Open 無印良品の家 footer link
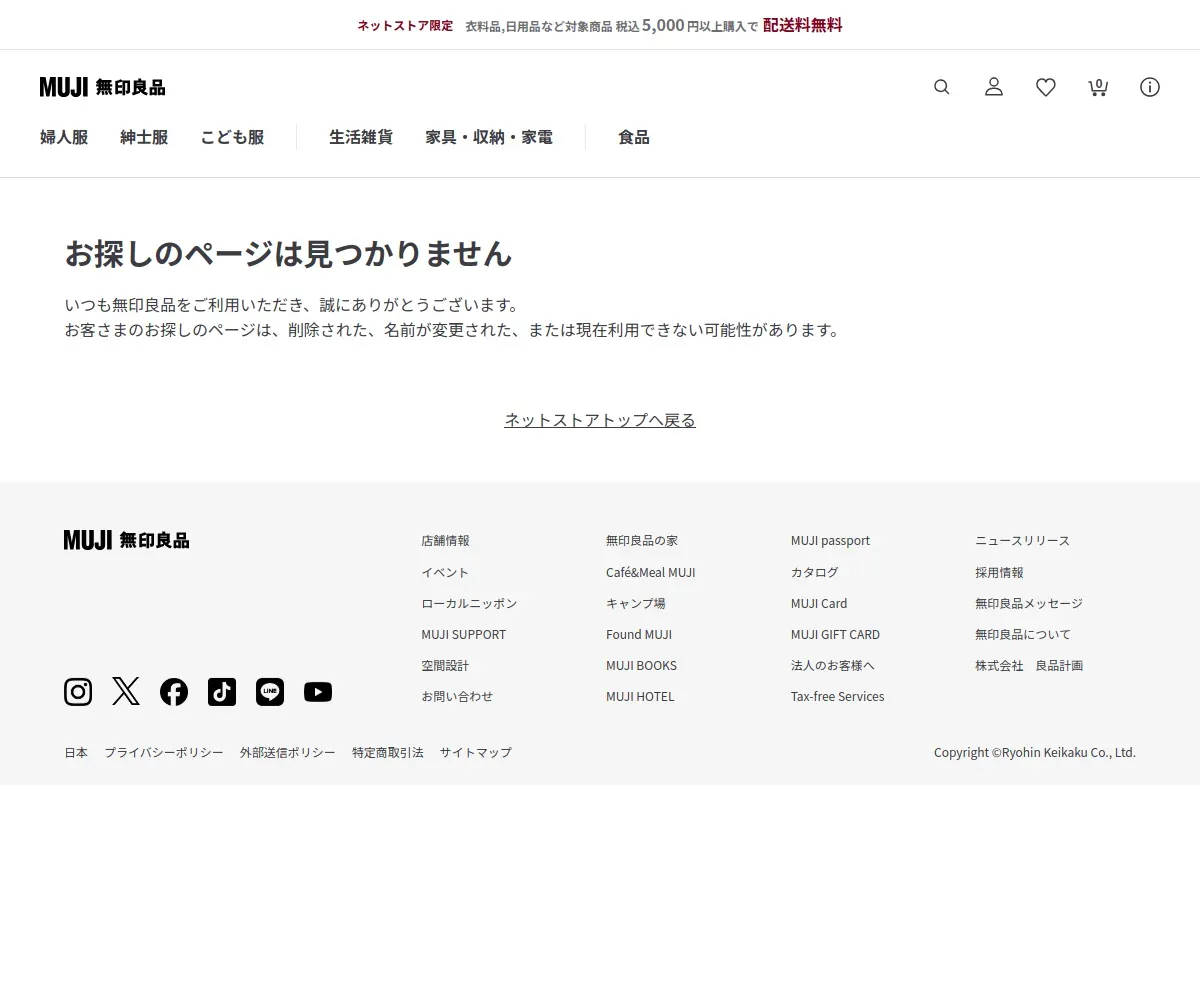1200x1000 pixels. pos(642,541)
